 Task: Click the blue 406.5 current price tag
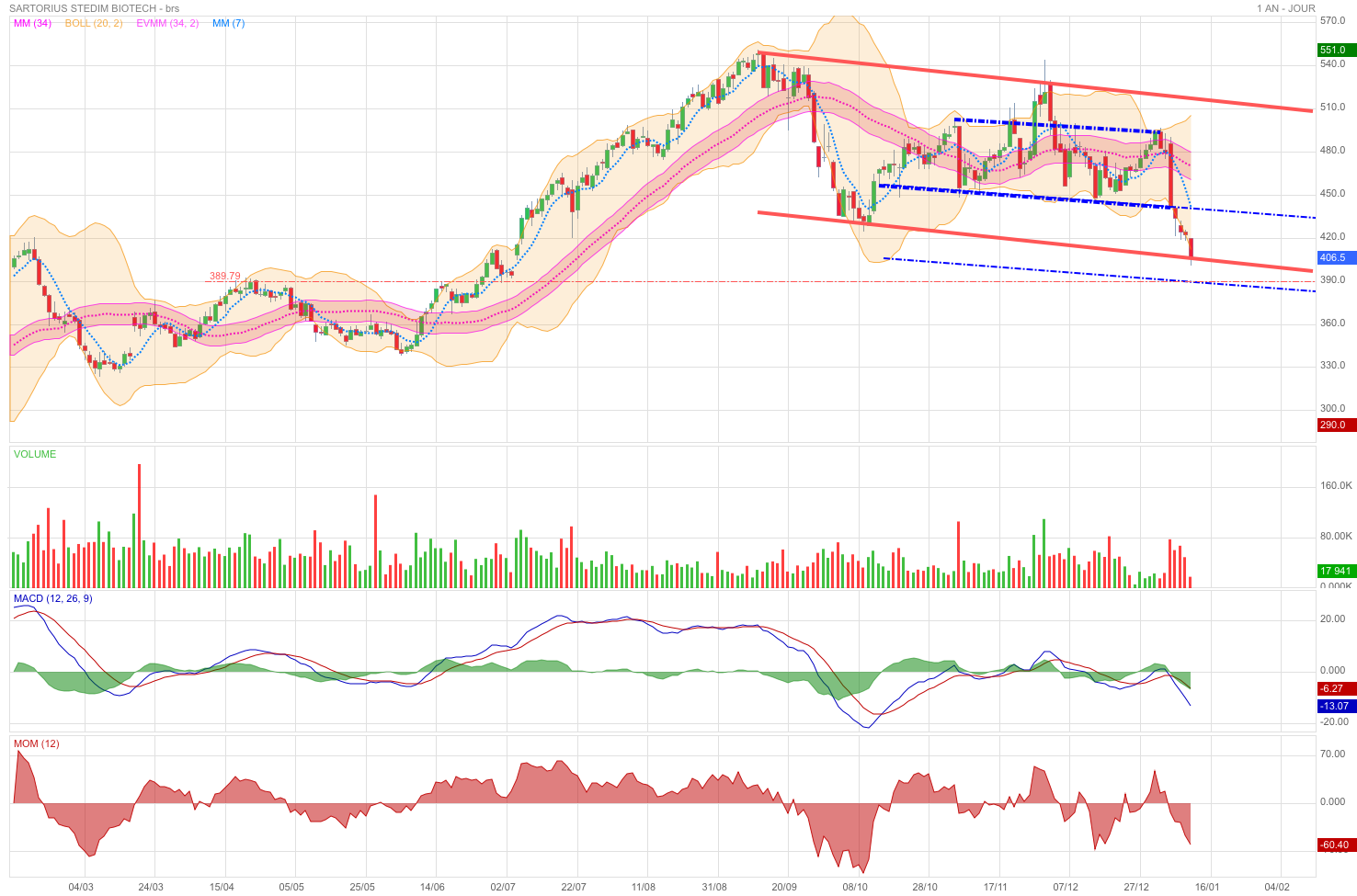pos(1336,258)
